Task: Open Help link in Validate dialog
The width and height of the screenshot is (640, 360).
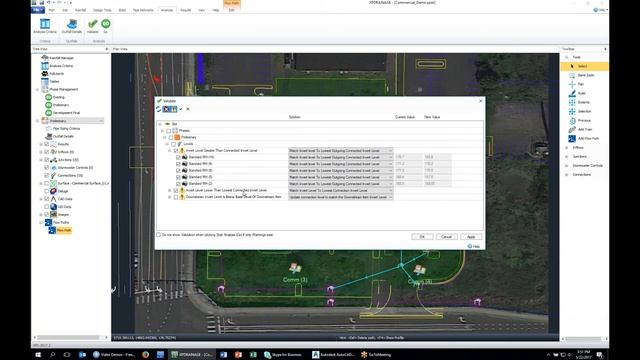Action: (473, 246)
